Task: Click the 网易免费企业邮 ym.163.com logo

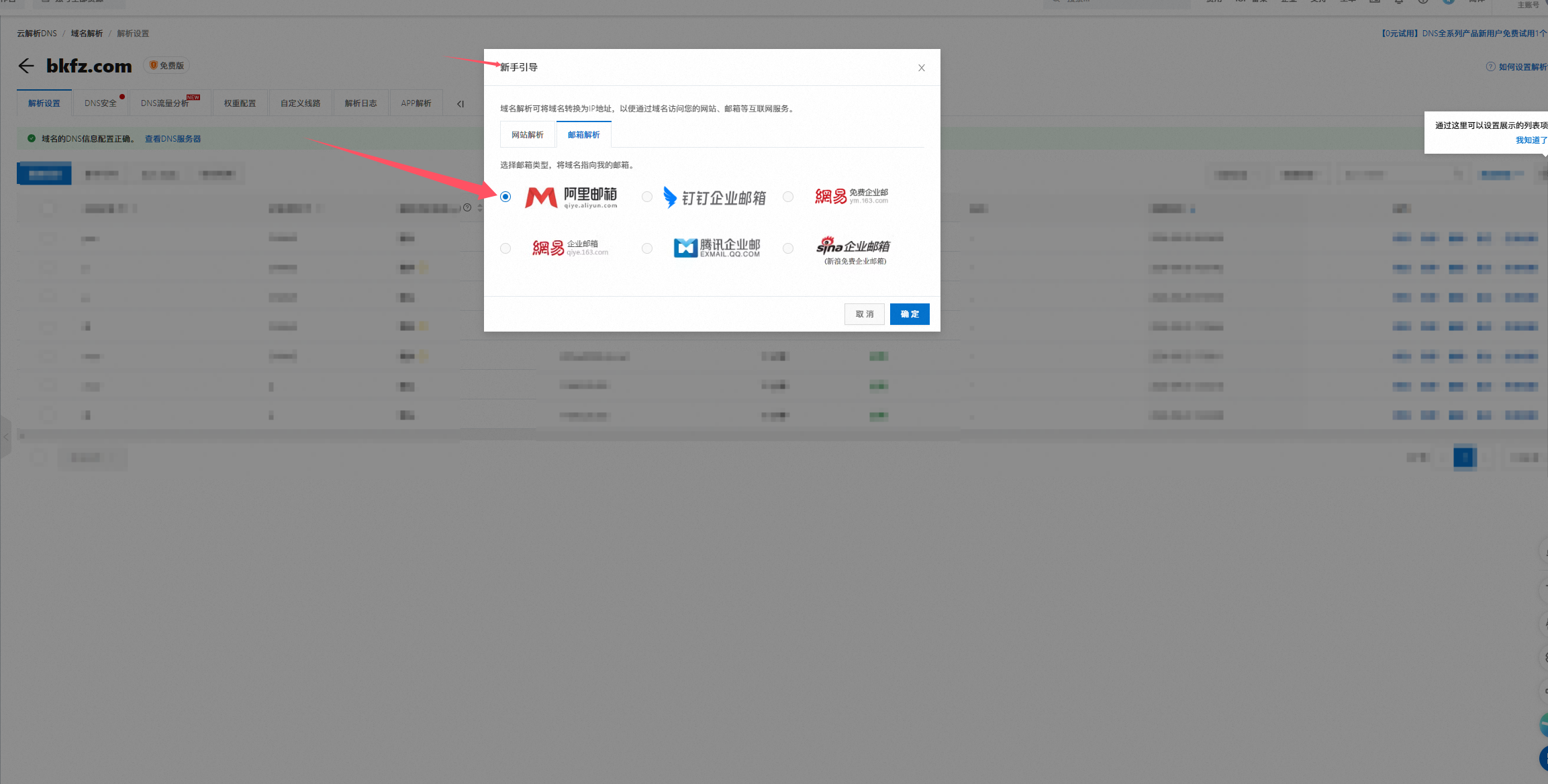Action: point(851,196)
